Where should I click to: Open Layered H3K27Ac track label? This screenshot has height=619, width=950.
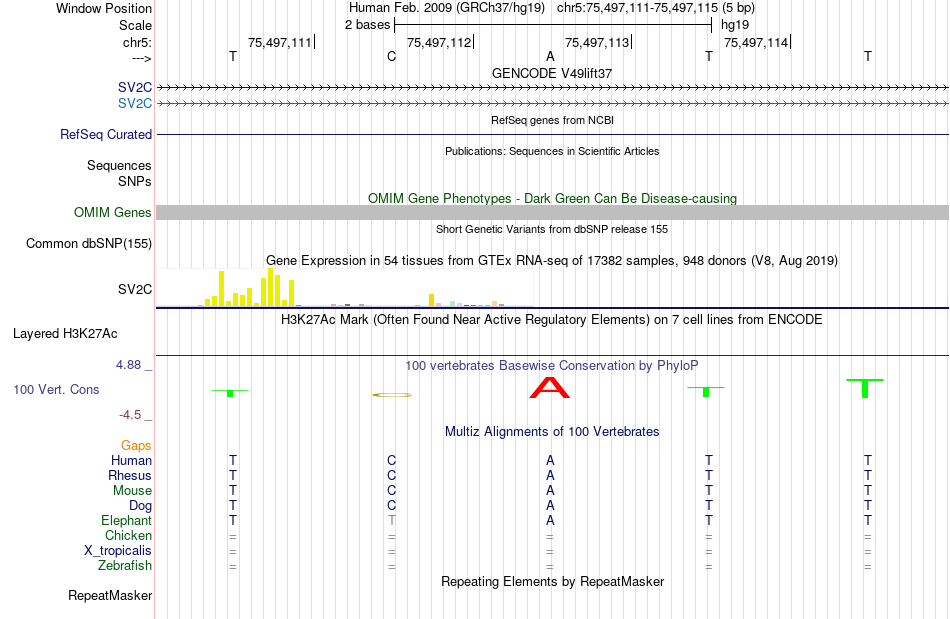click(65, 334)
